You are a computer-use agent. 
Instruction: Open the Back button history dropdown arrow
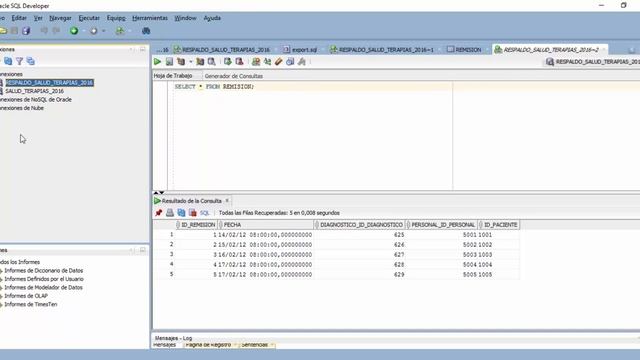84,31
